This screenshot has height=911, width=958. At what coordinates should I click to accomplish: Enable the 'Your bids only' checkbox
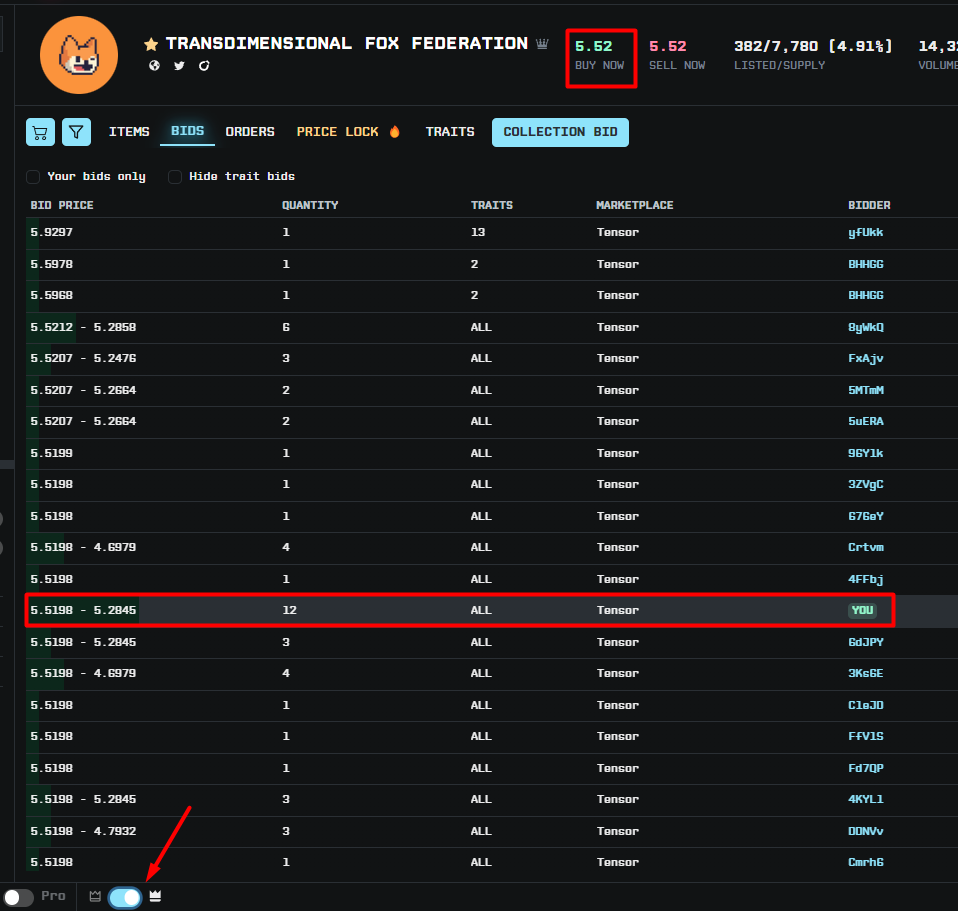pos(33,177)
